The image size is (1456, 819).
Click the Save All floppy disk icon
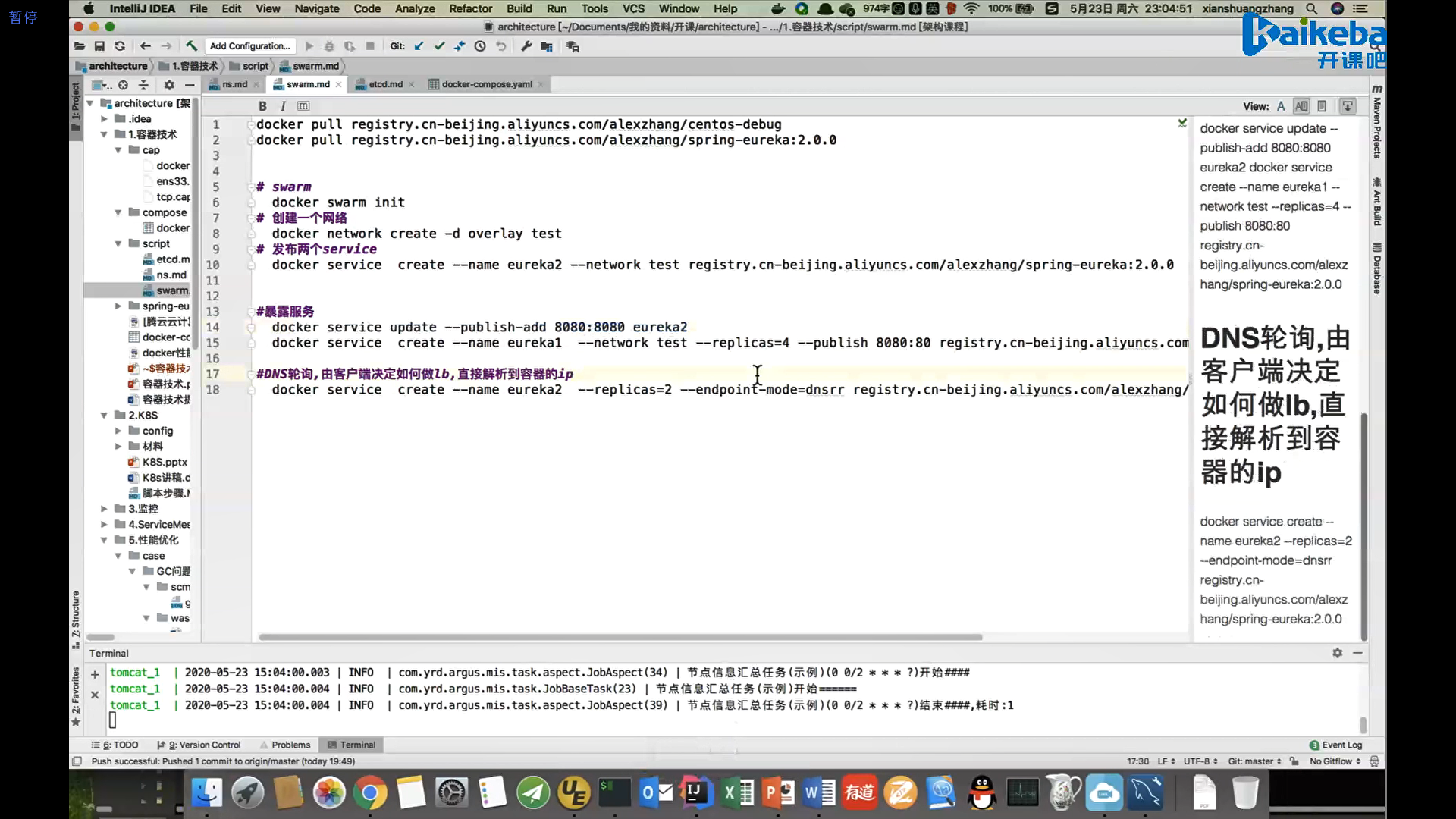click(99, 46)
